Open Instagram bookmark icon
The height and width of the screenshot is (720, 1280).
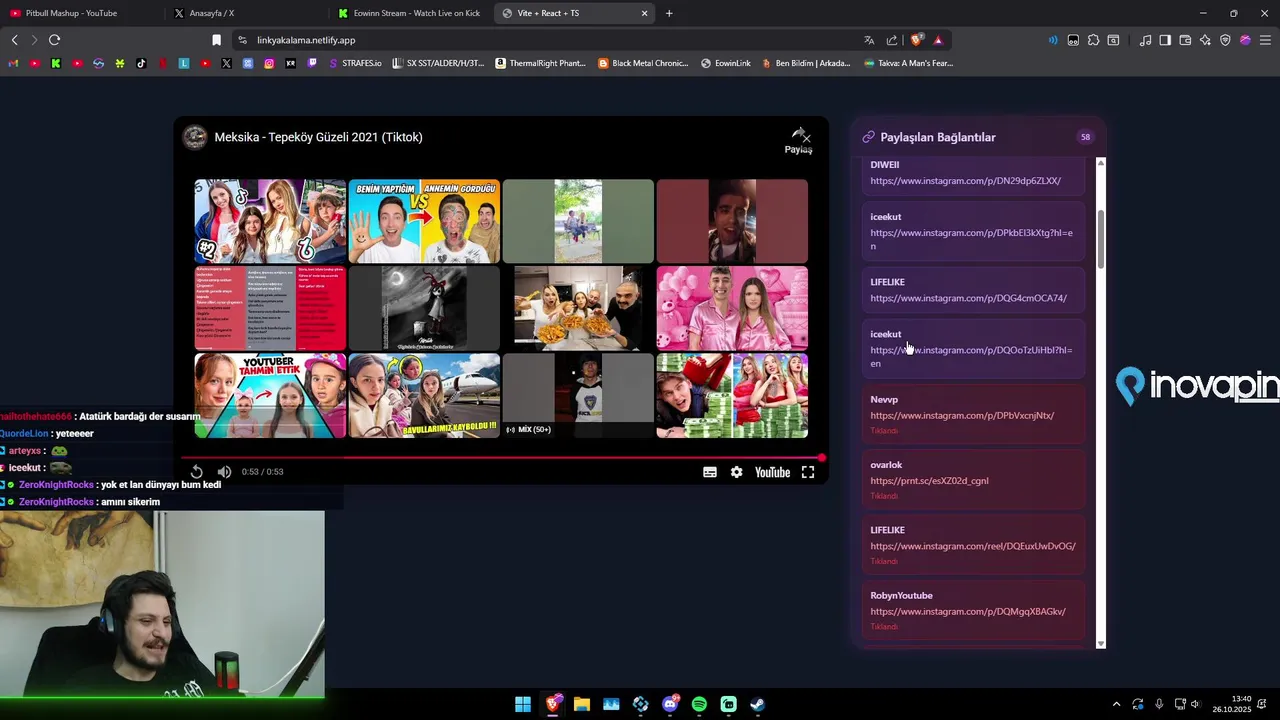tap(269, 63)
